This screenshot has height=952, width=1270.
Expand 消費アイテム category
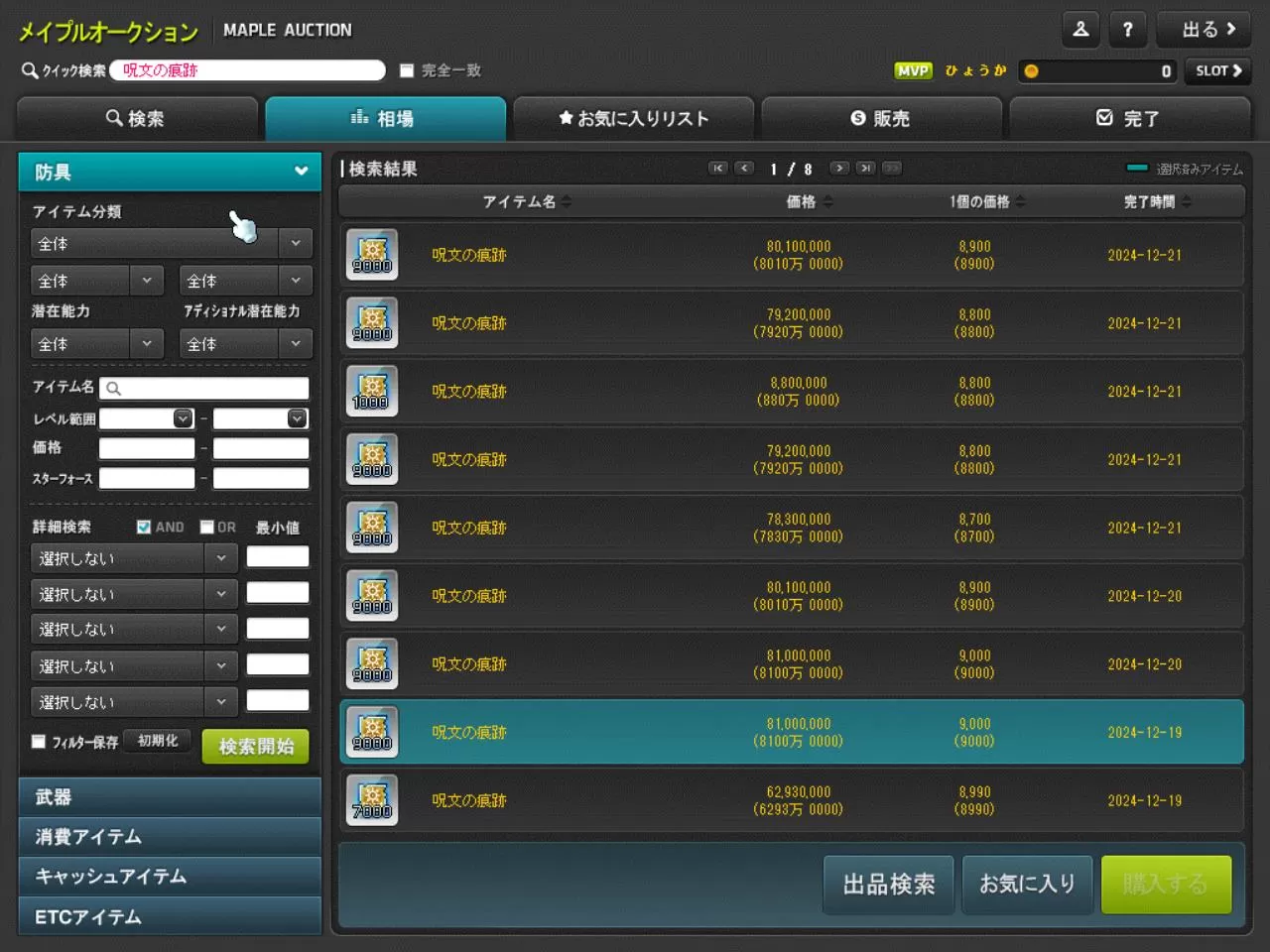[x=170, y=837]
